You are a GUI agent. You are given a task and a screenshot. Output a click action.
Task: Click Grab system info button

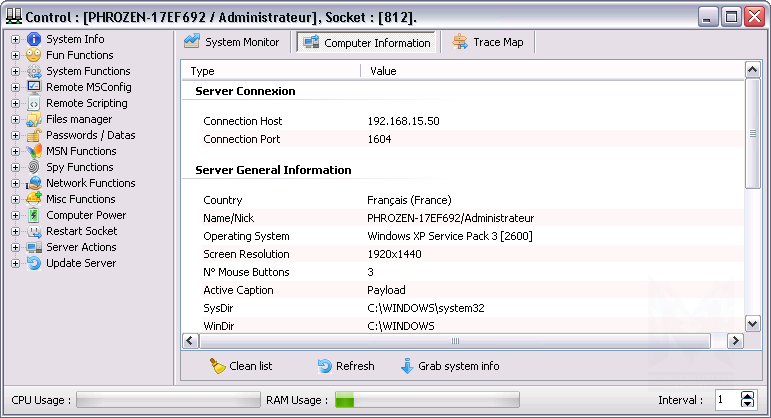coord(449,366)
